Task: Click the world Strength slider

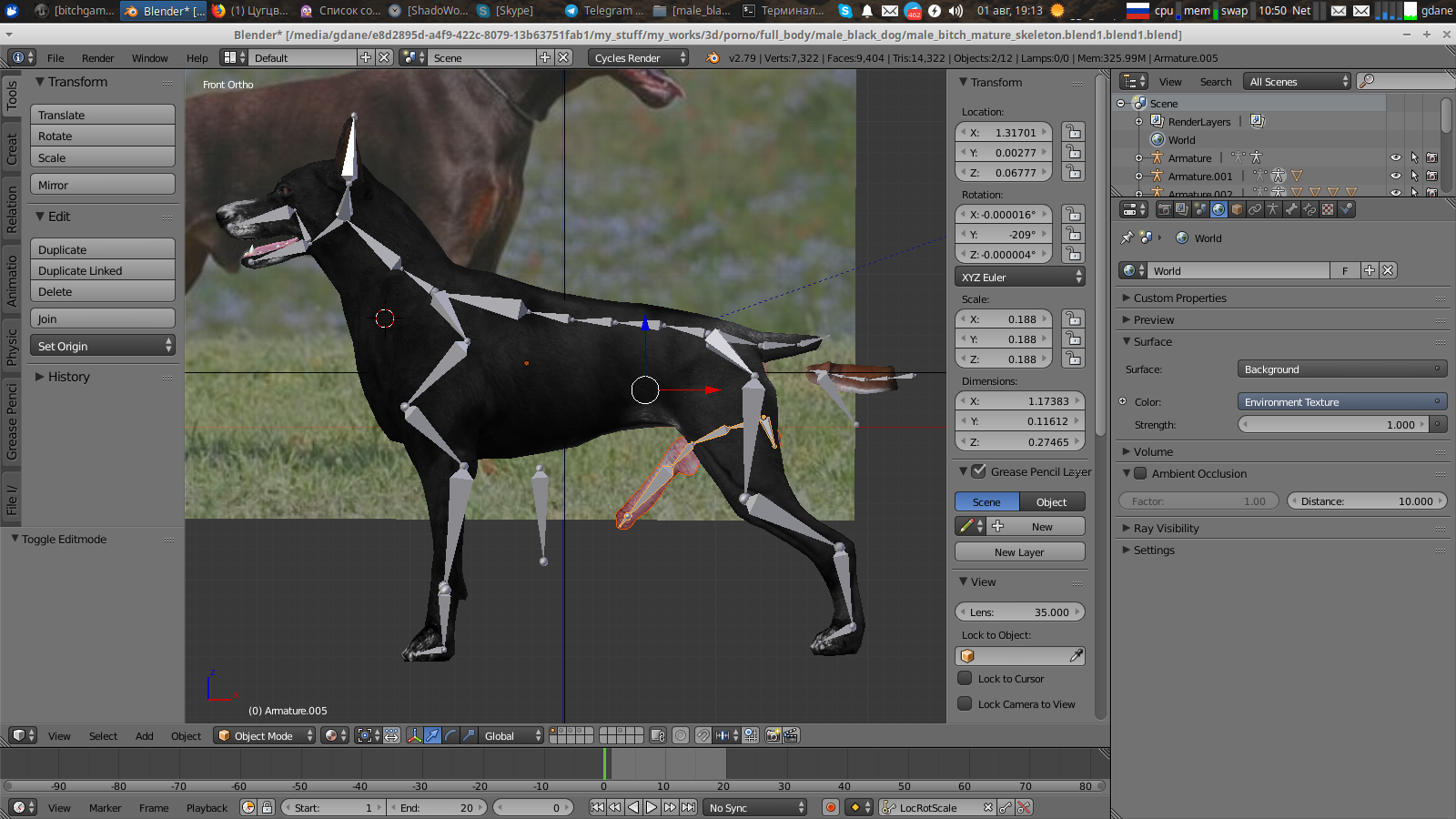Action: coord(1334,424)
